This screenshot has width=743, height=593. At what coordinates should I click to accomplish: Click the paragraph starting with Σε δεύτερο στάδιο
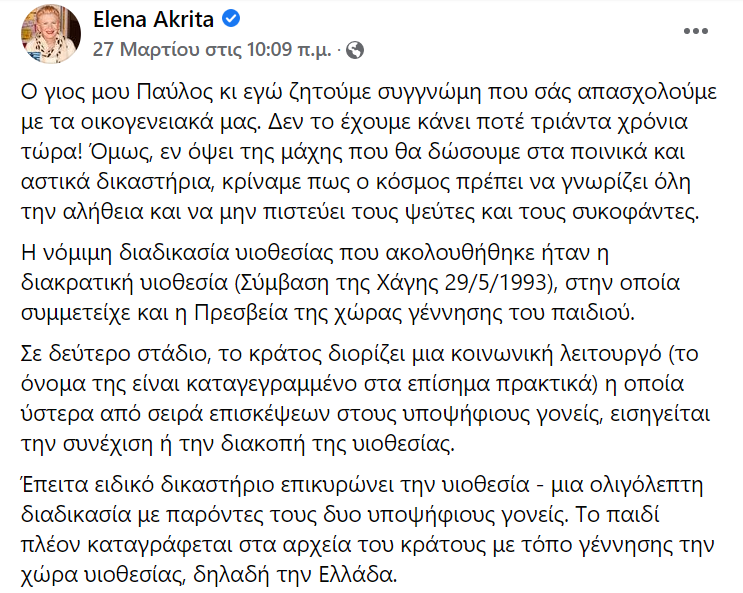[x=365, y=399]
